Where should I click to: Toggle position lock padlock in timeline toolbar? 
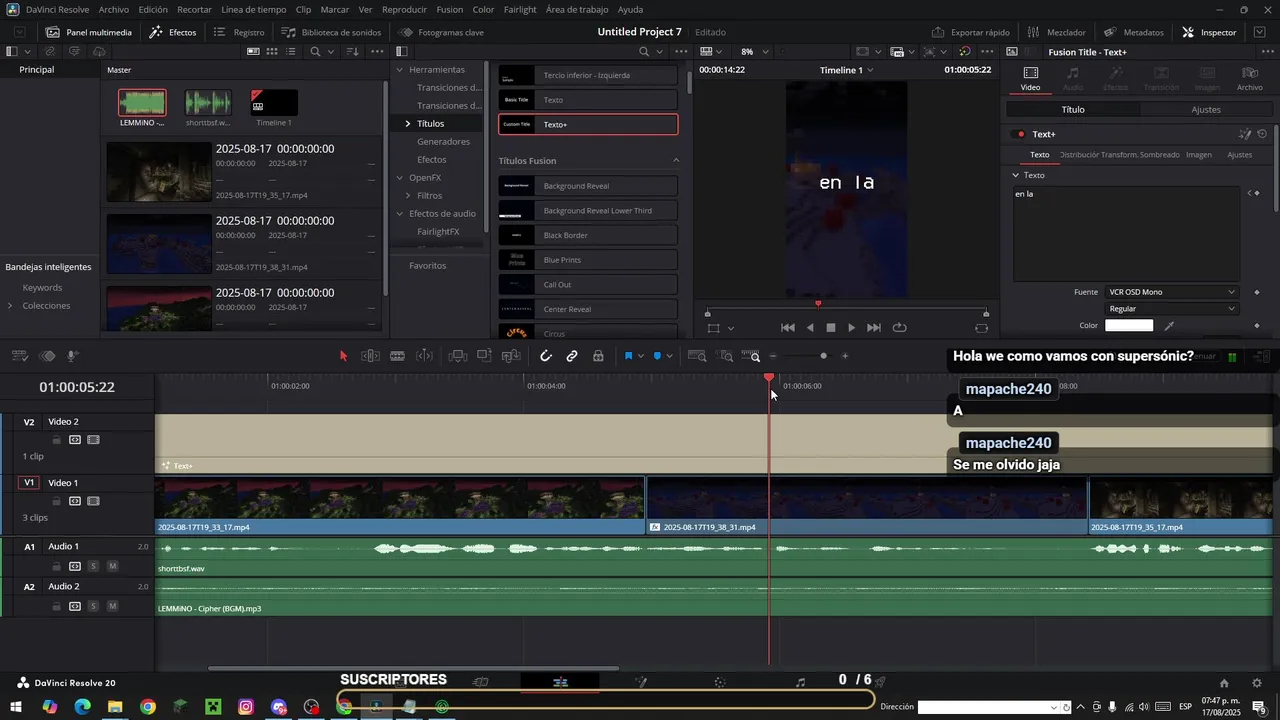(x=598, y=356)
